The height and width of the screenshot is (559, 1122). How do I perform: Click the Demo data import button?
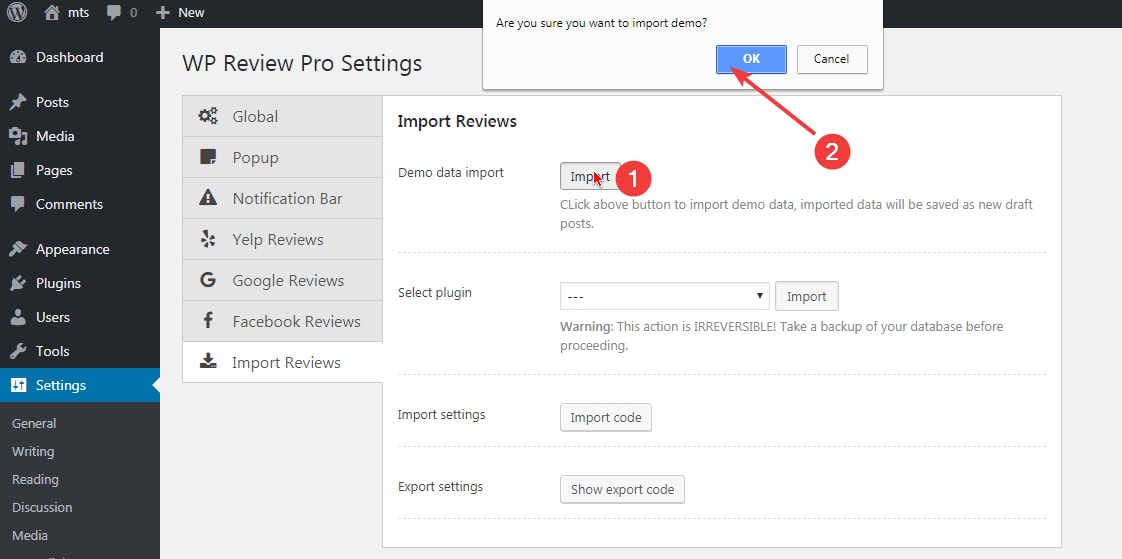click(590, 176)
